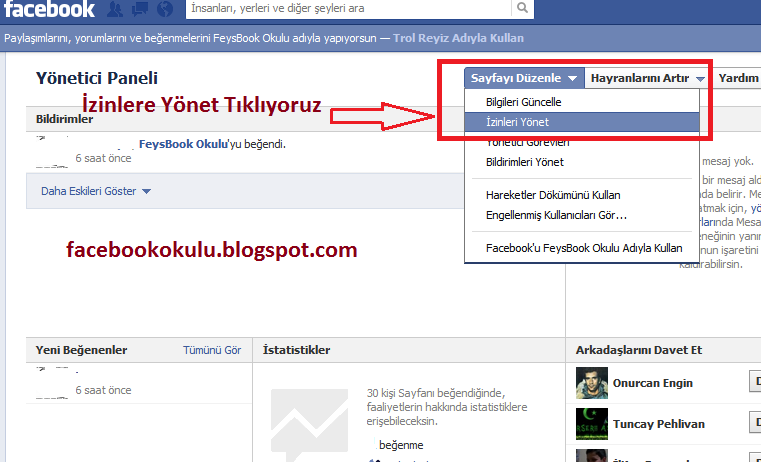This screenshot has height=462, width=761.
Task: Open messages icon in top bar
Action: click(140, 9)
